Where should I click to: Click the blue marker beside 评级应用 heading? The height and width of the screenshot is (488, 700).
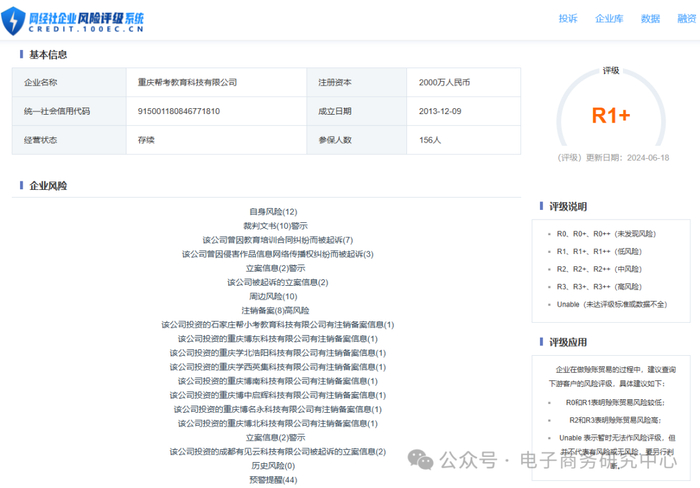point(541,342)
